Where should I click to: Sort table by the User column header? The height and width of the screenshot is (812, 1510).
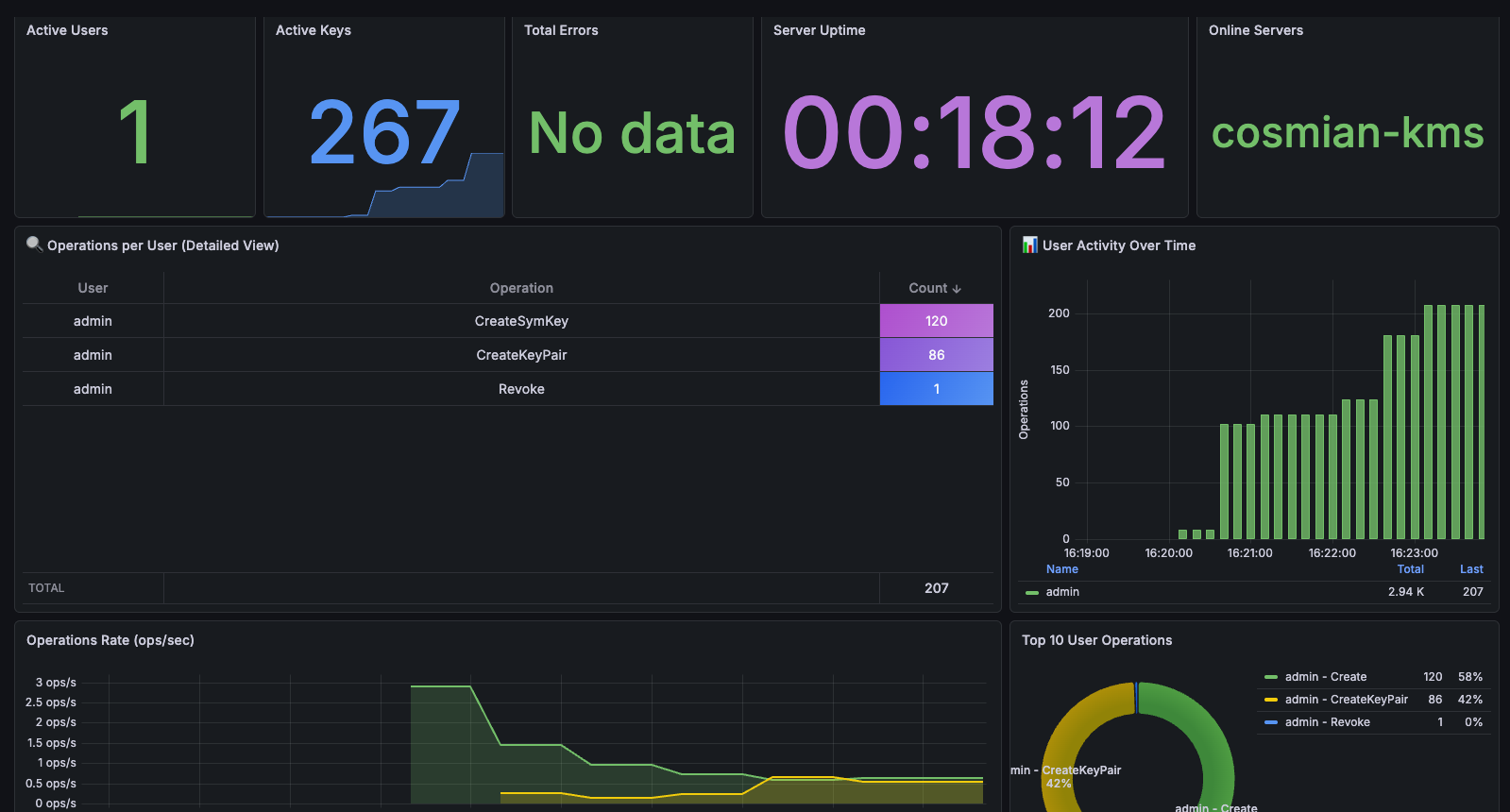pyautogui.click(x=93, y=288)
